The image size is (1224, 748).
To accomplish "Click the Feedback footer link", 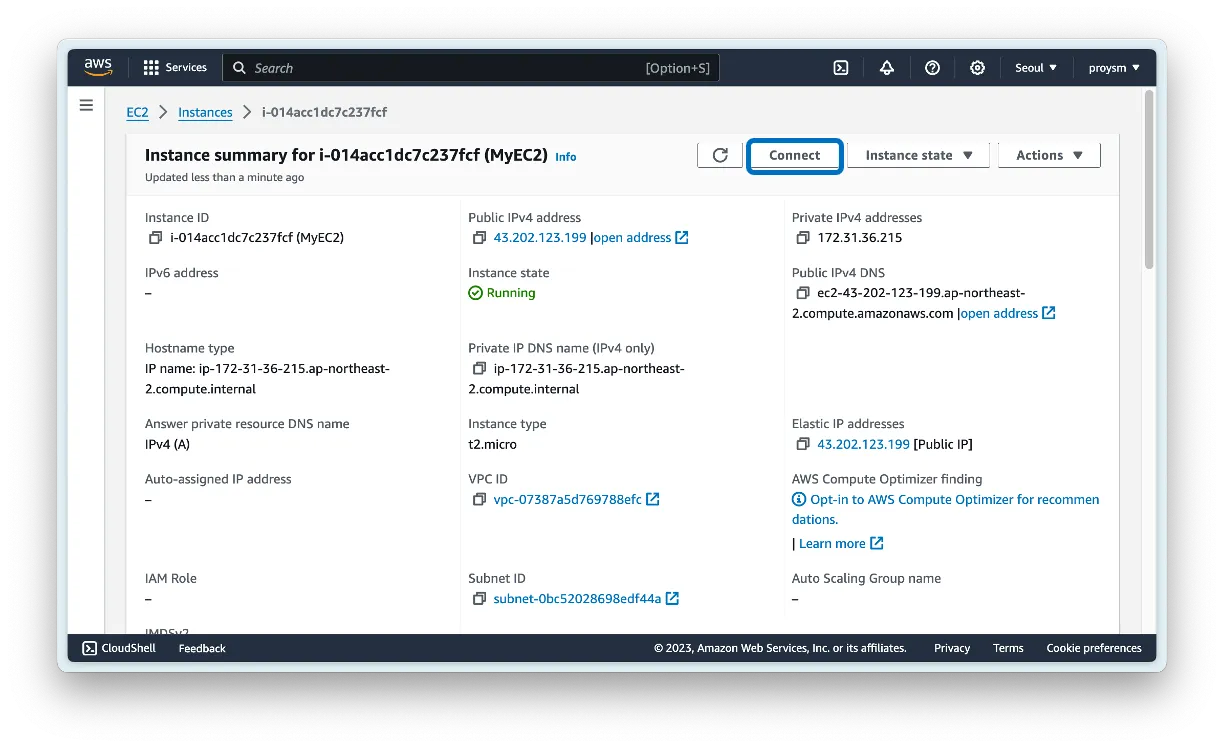I will [x=202, y=648].
